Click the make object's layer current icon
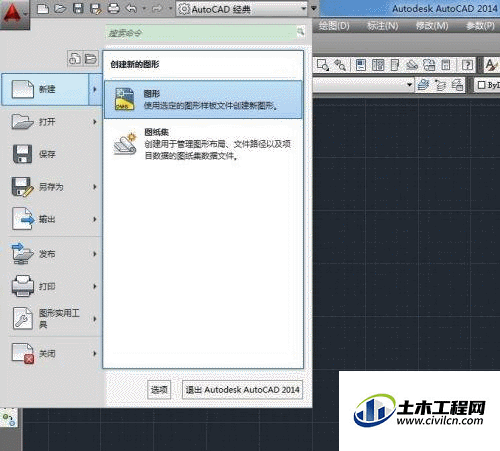Screen dimensions: 500x451 tap(423, 85)
